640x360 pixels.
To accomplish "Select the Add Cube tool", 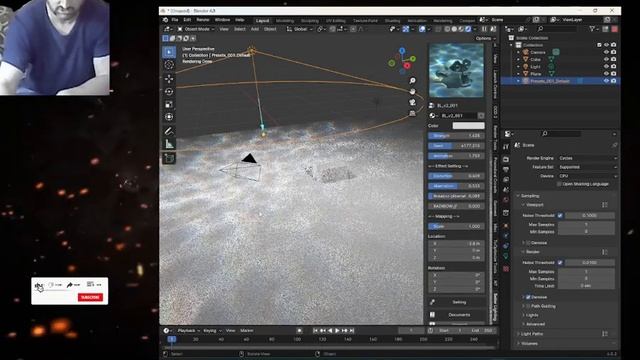I will (169, 158).
